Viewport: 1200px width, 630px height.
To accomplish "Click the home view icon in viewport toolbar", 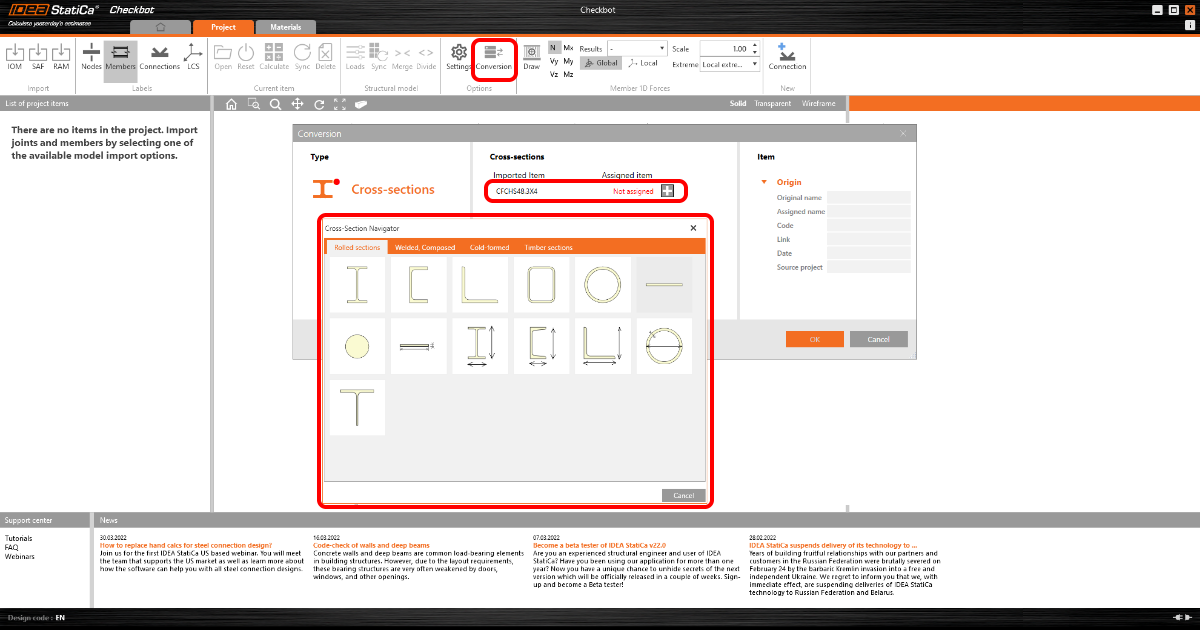I will coord(231,103).
